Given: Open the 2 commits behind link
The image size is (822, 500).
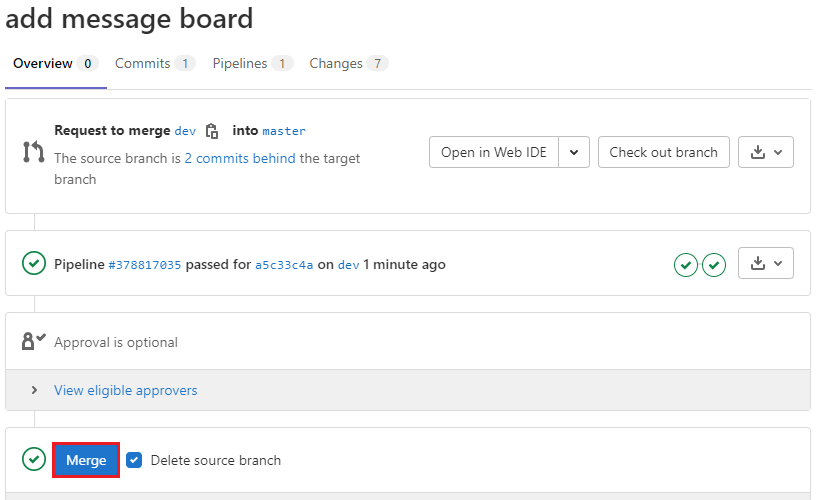Looking at the screenshot, I should 240,158.
